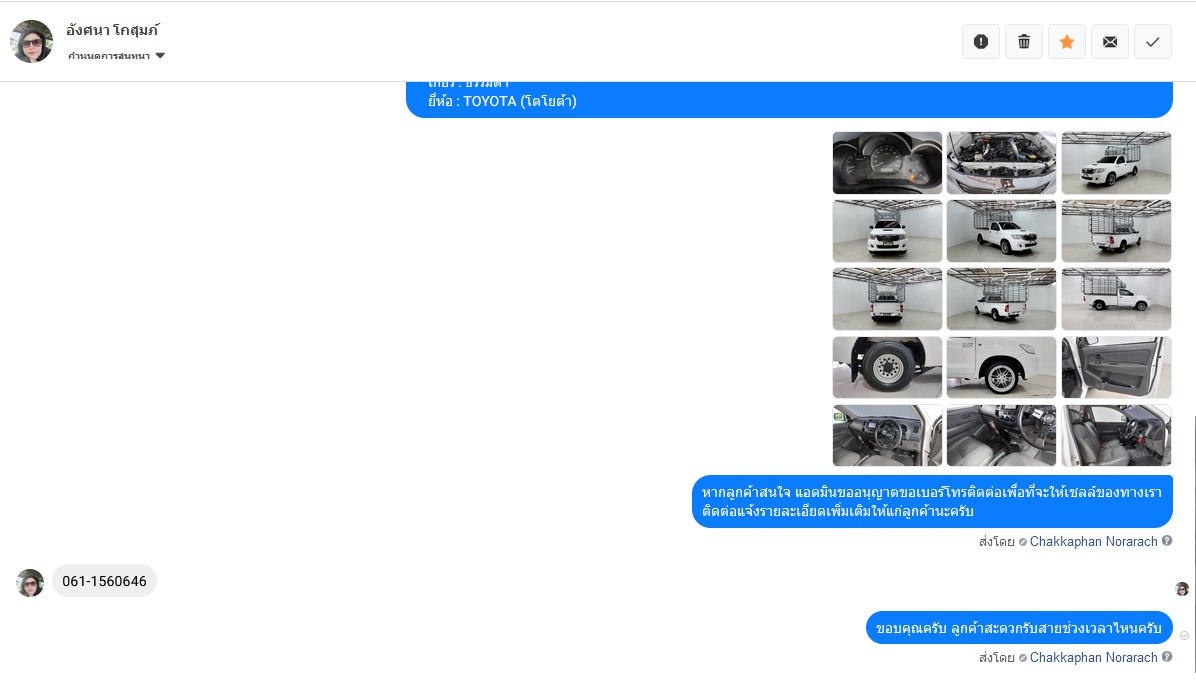Open the door panel interior photo
Viewport: 1196px width, 694px height.
point(1116,368)
